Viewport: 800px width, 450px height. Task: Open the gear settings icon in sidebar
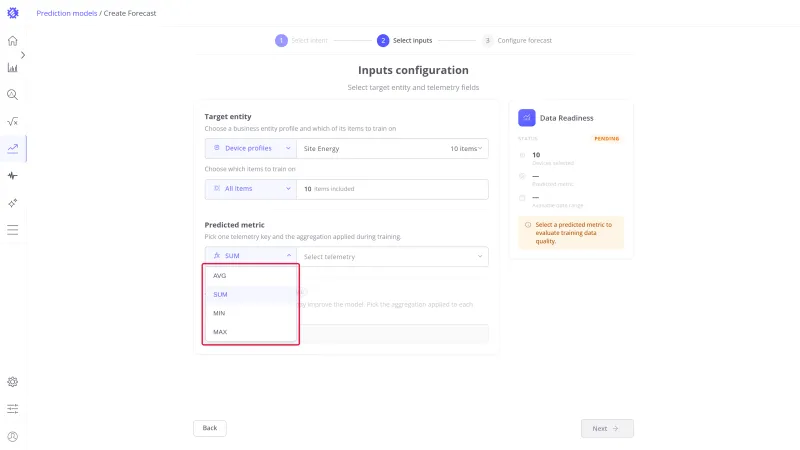tap(13, 382)
